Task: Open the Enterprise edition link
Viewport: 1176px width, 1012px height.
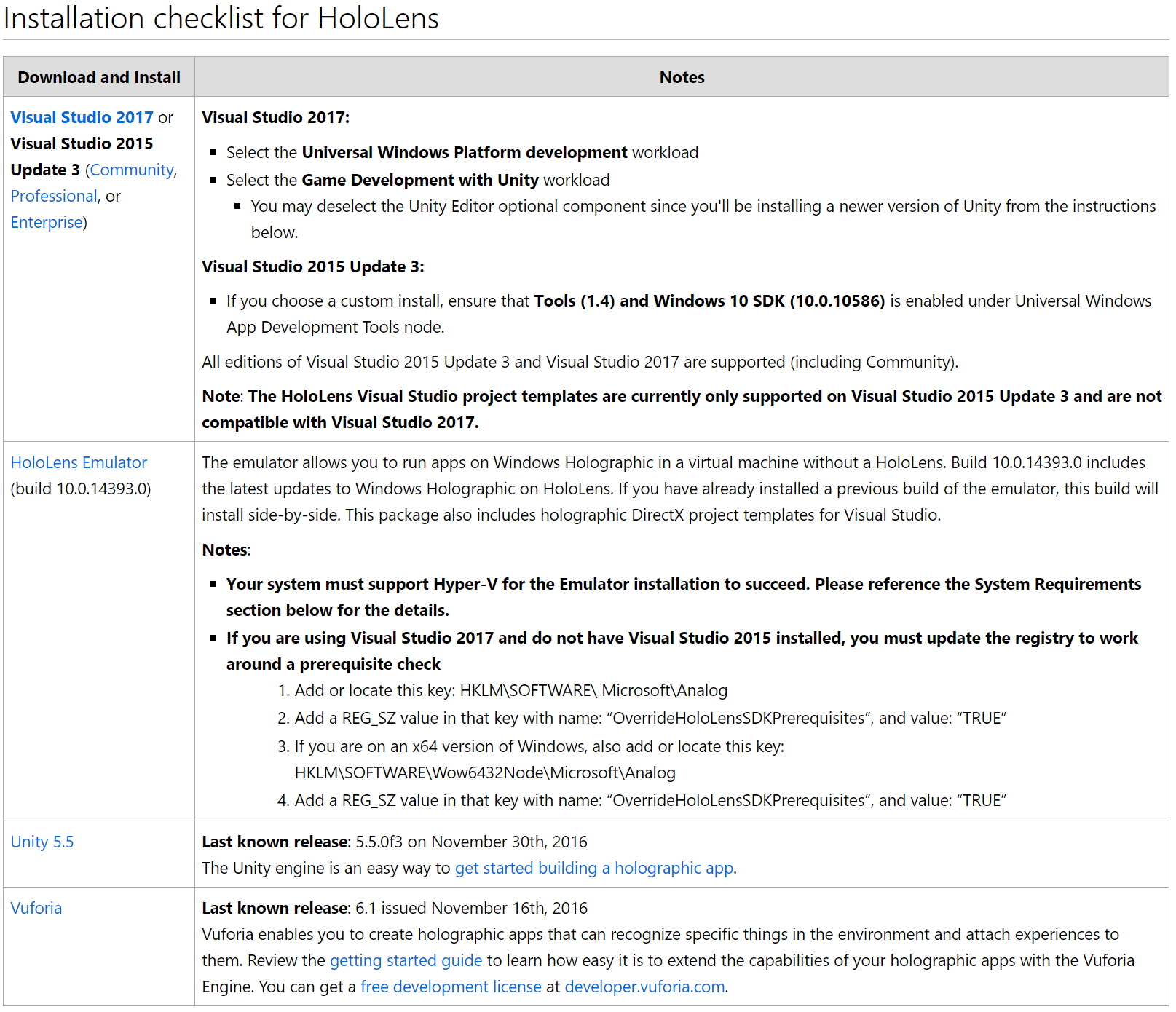Action: pyautogui.click(x=47, y=222)
